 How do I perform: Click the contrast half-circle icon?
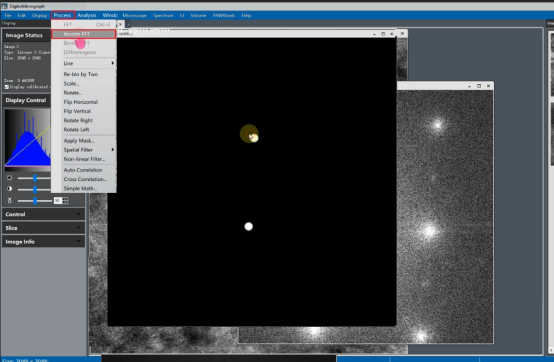click(x=10, y=189)
